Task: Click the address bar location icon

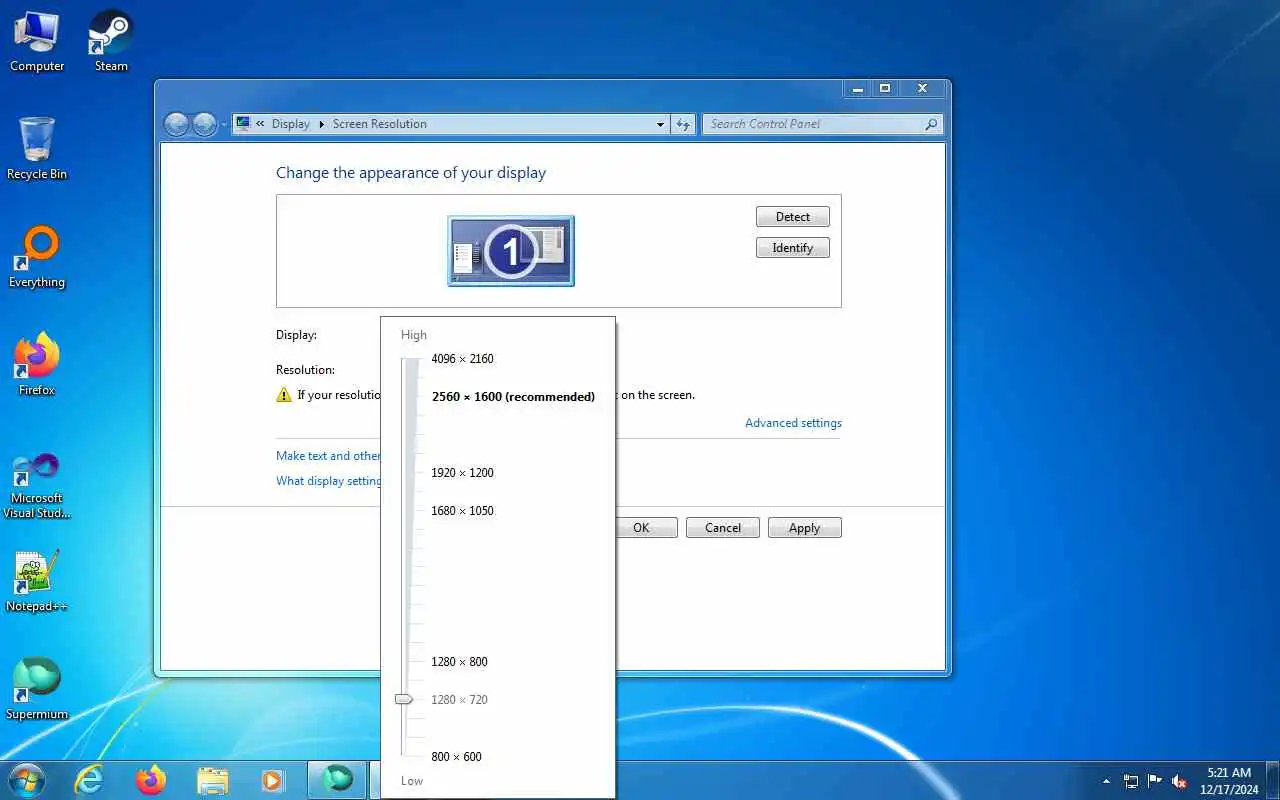Action: [x=243, y=124]
